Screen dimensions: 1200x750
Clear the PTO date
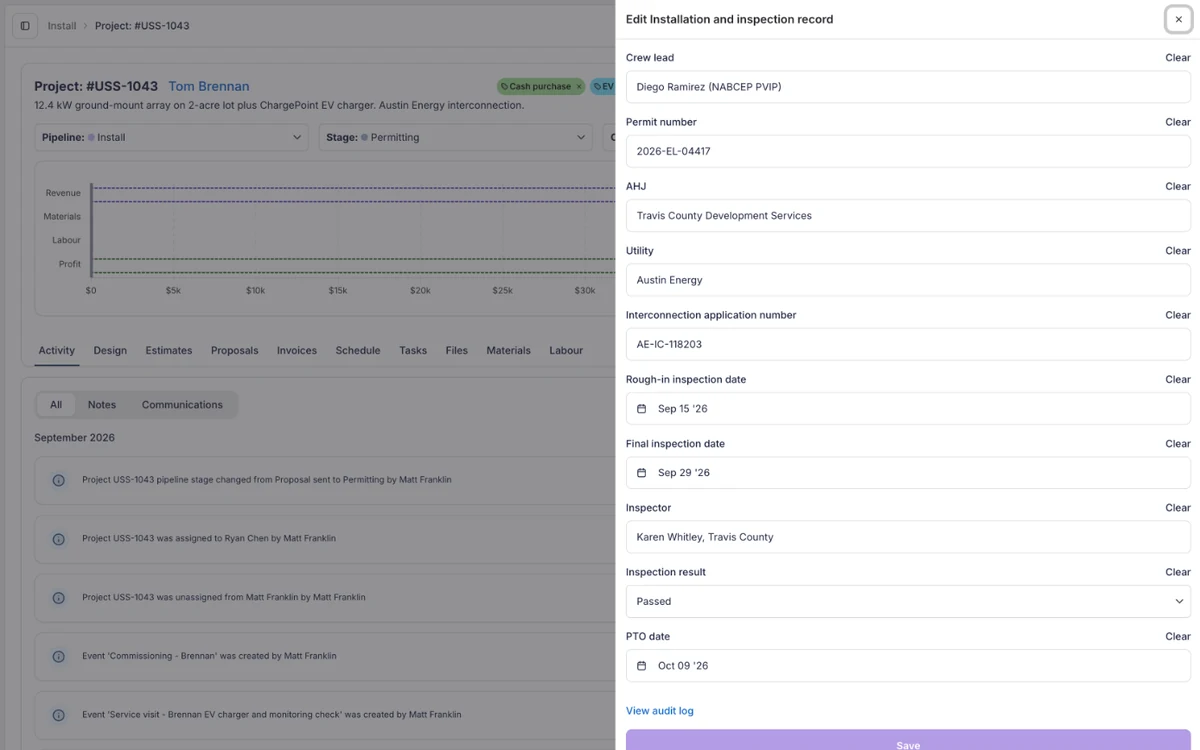tap(1177, 636)
